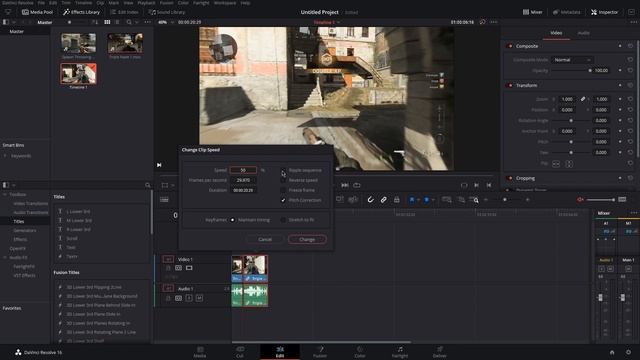640x360 pixels.
Task: Open the Sound Library panel
Action: click(167, 12)
